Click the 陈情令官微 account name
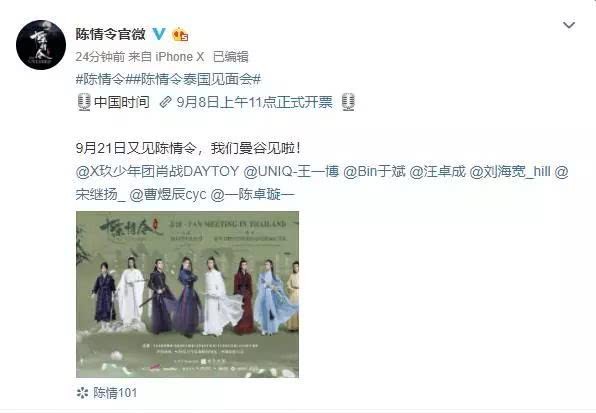This screenshot has height=413, width=596. [111, 34]
